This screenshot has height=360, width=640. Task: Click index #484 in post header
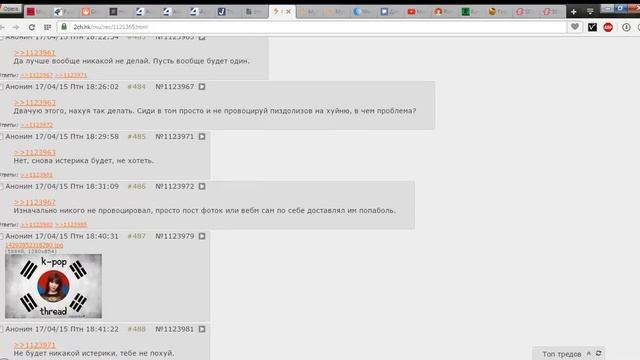pos(136,87)
